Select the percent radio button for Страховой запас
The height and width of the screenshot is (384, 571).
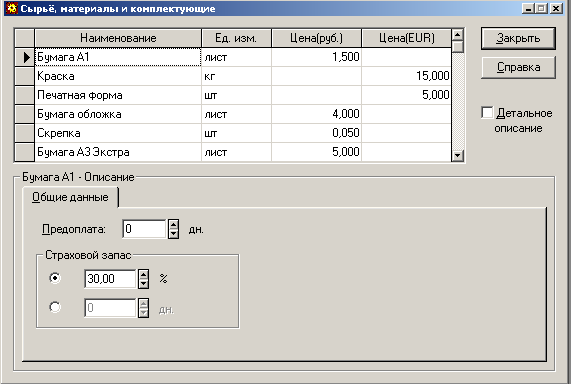point(55,278)
